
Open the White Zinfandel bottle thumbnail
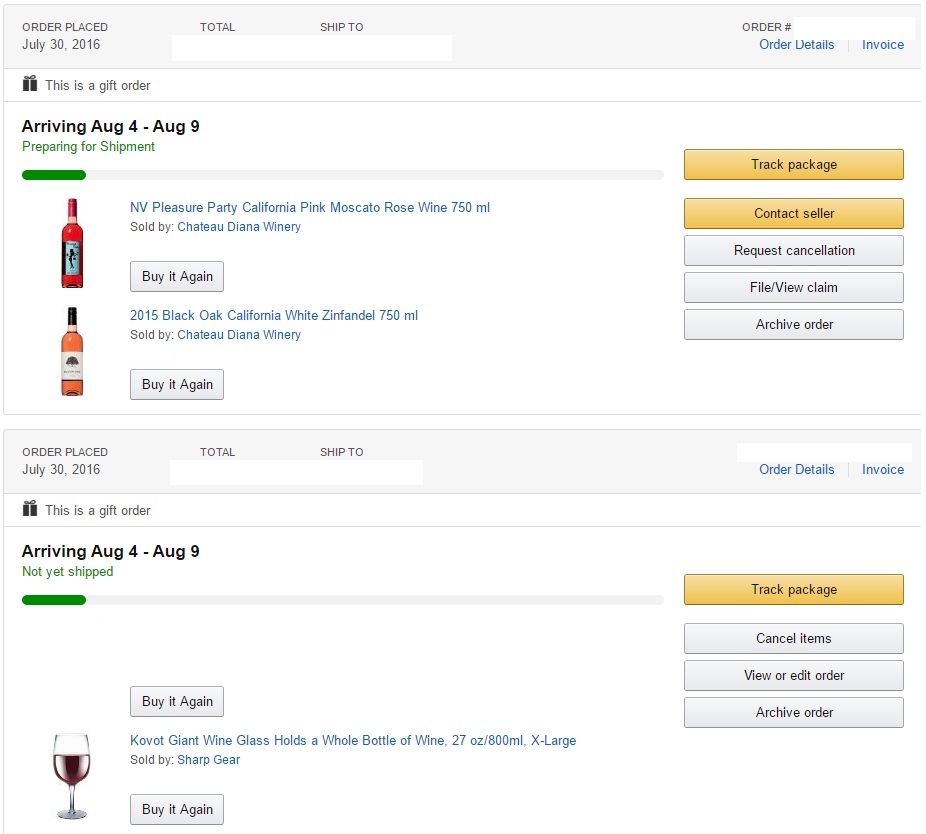(x=71, y=351)
